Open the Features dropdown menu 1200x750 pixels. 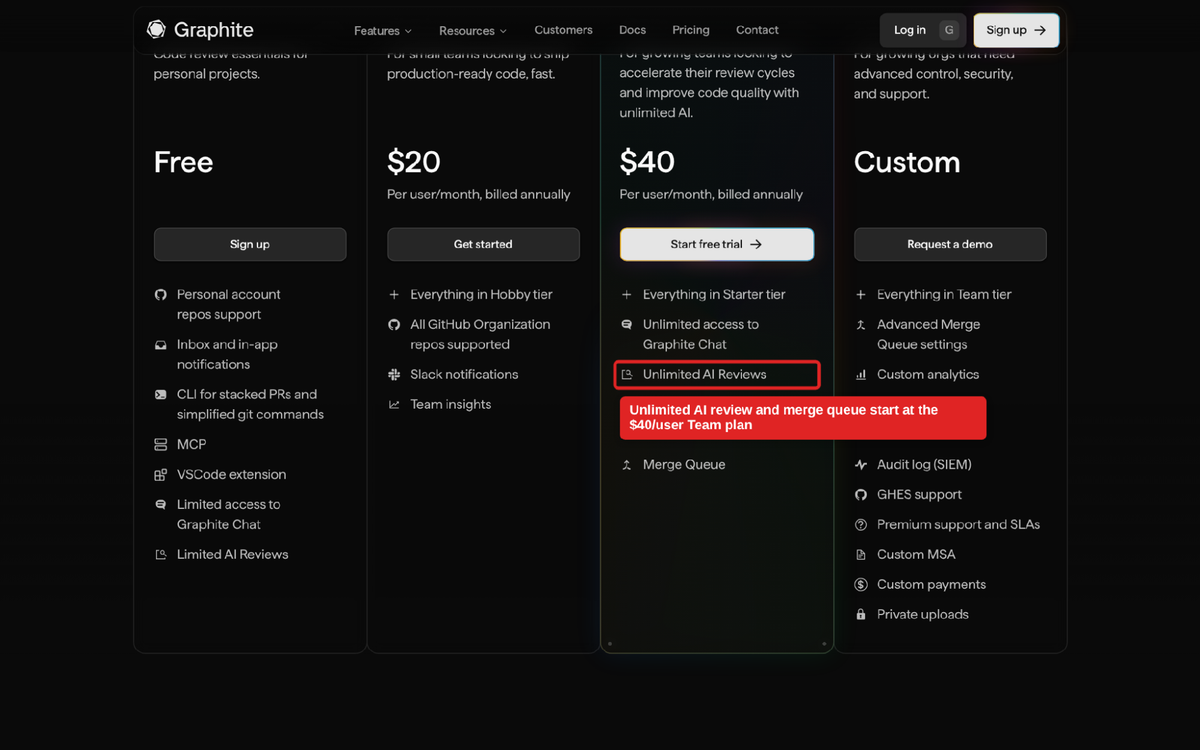[x=383, y=31]
